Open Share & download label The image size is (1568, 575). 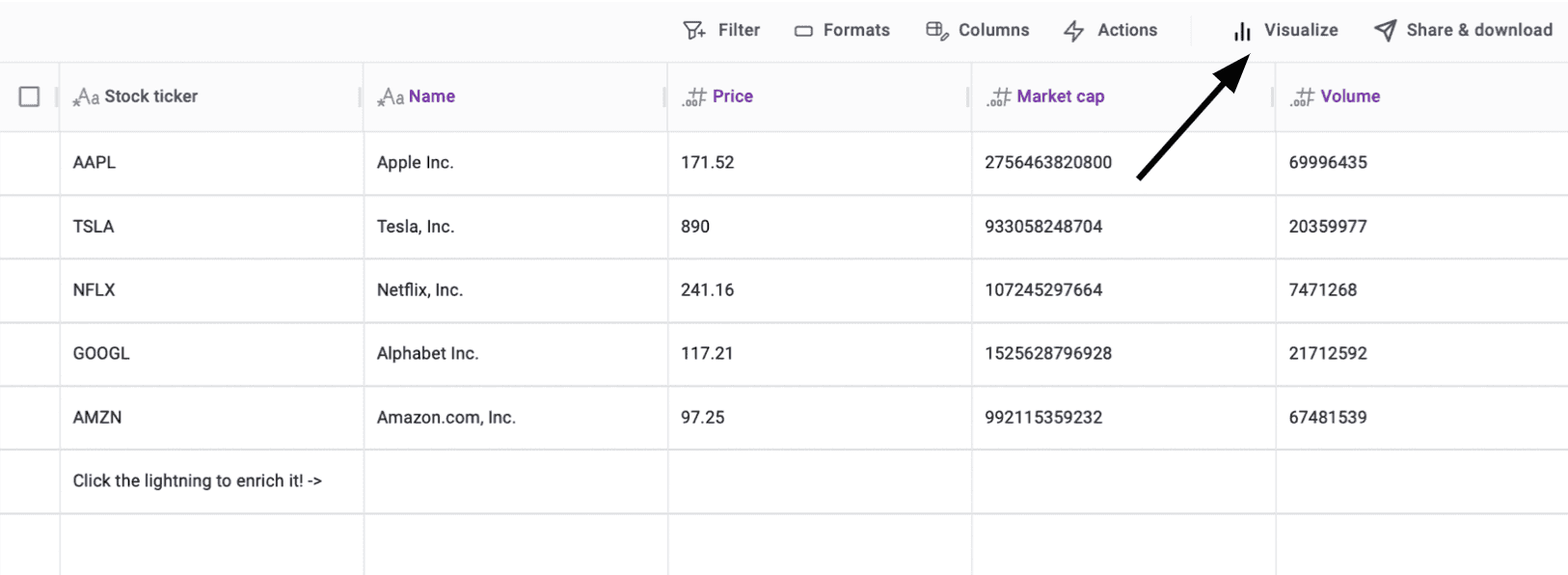coord(1479,31)
